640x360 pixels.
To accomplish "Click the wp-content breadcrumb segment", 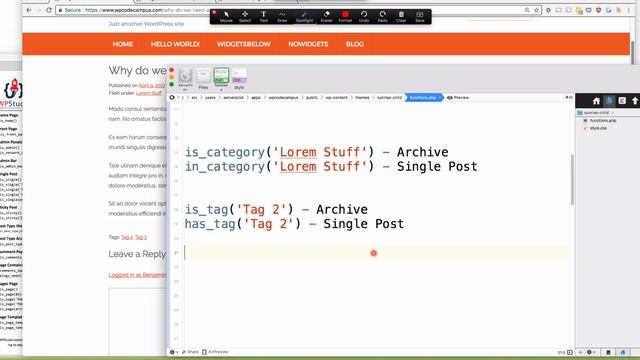I will pos(336,98).
